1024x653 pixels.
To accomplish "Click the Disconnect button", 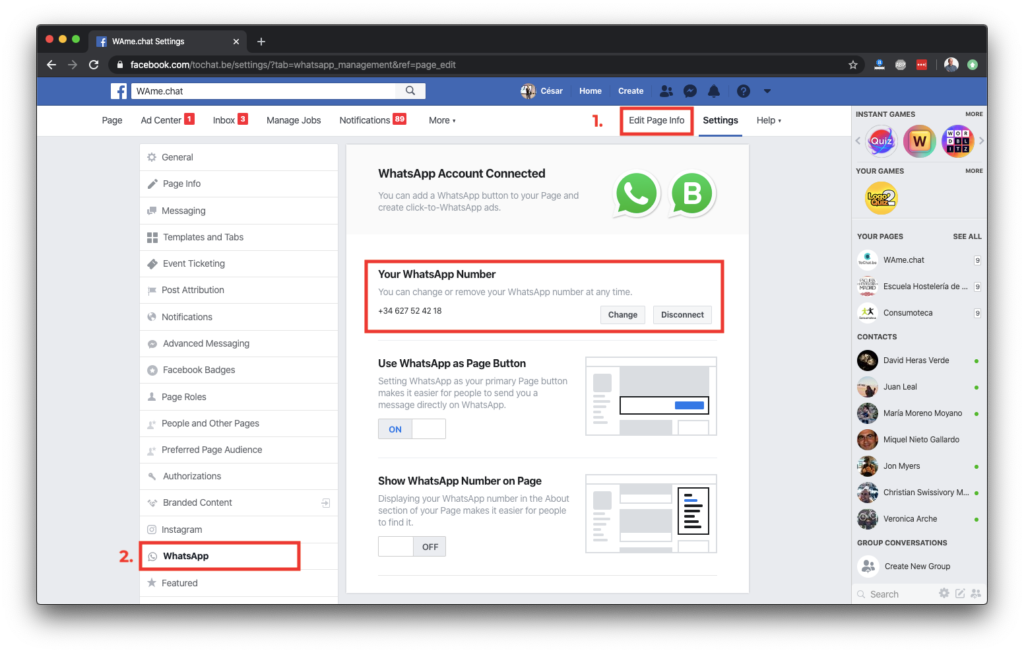I will point(682,315).
